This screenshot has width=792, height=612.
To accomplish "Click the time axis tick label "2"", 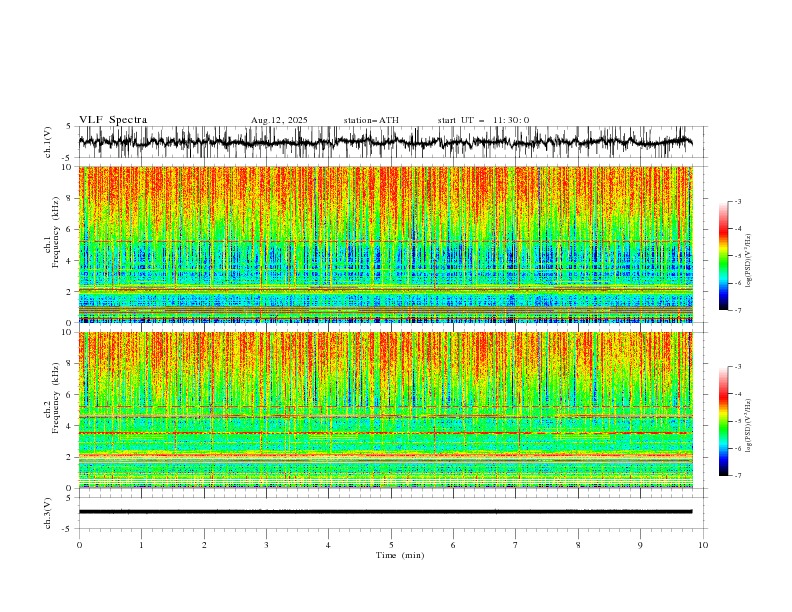I will (204, 545).
